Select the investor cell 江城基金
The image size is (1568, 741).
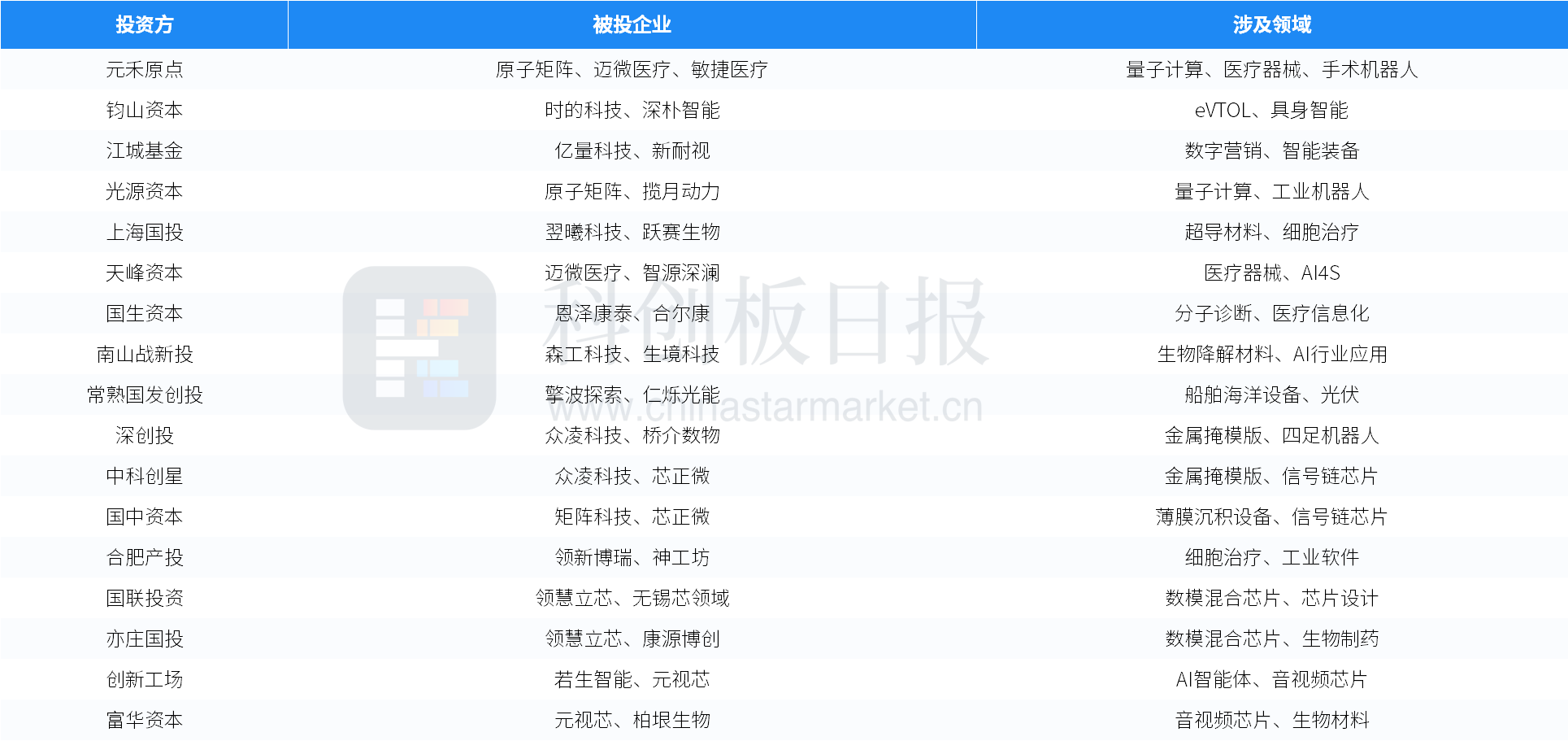point(145,150)
